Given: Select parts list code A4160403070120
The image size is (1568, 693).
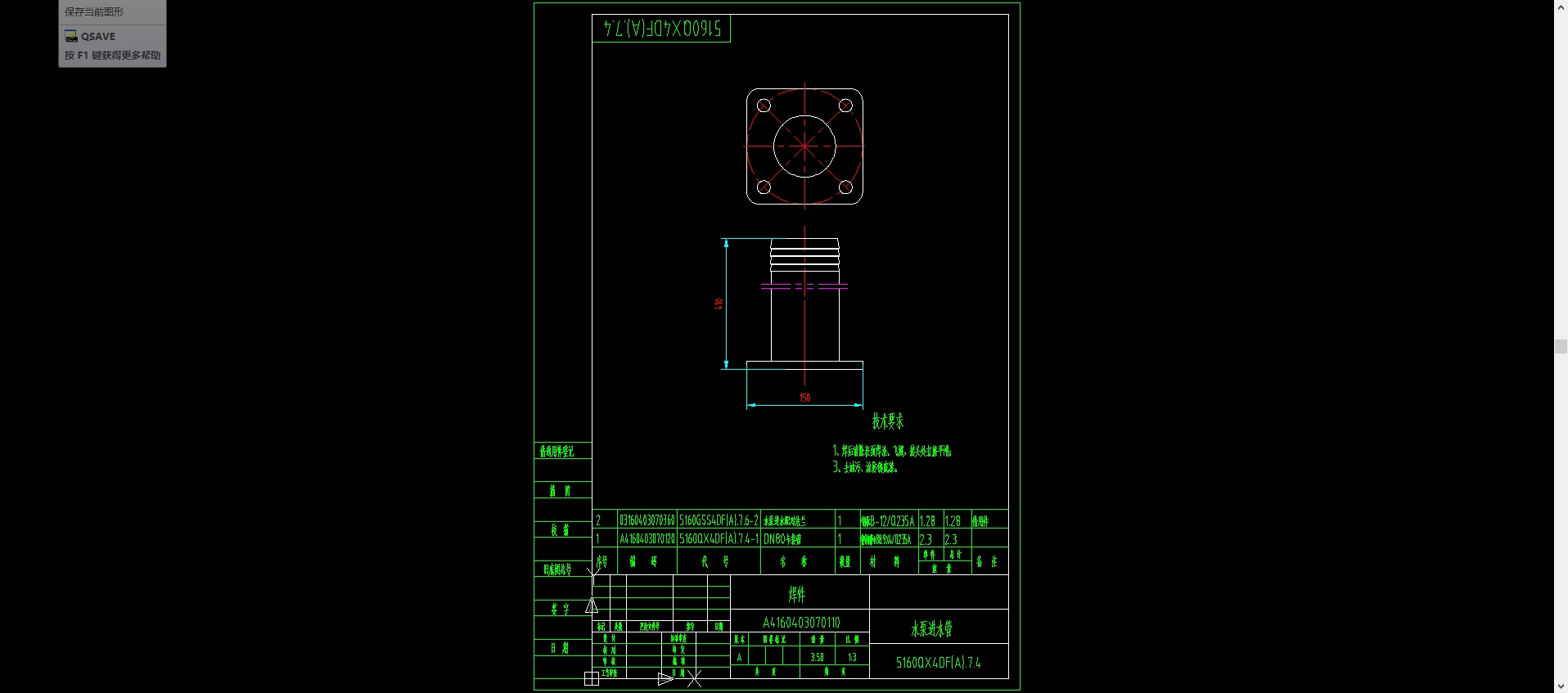Looking at the screenshot, I should click(647, 539).
